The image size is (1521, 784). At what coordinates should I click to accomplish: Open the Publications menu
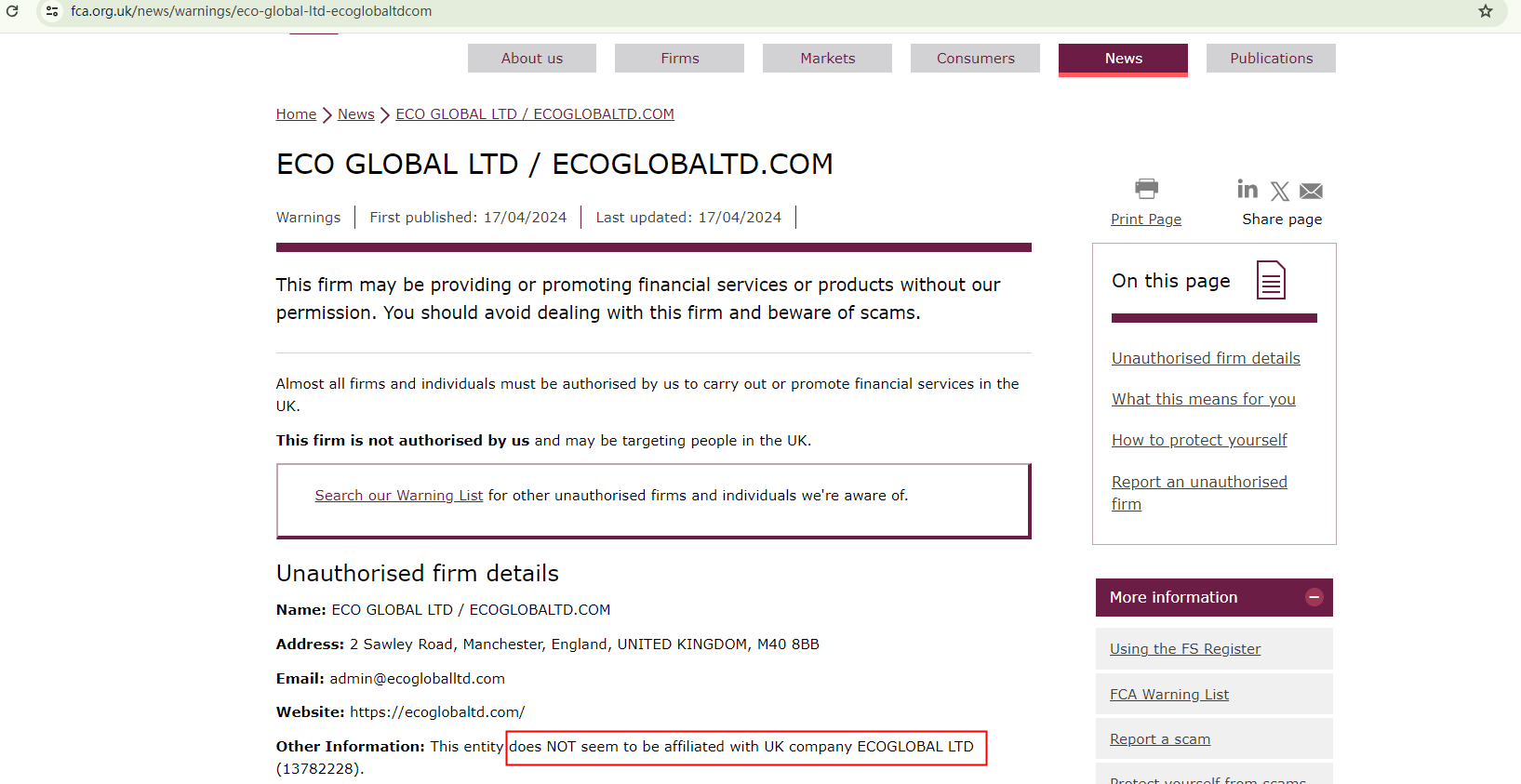[x=1271, y=58]
